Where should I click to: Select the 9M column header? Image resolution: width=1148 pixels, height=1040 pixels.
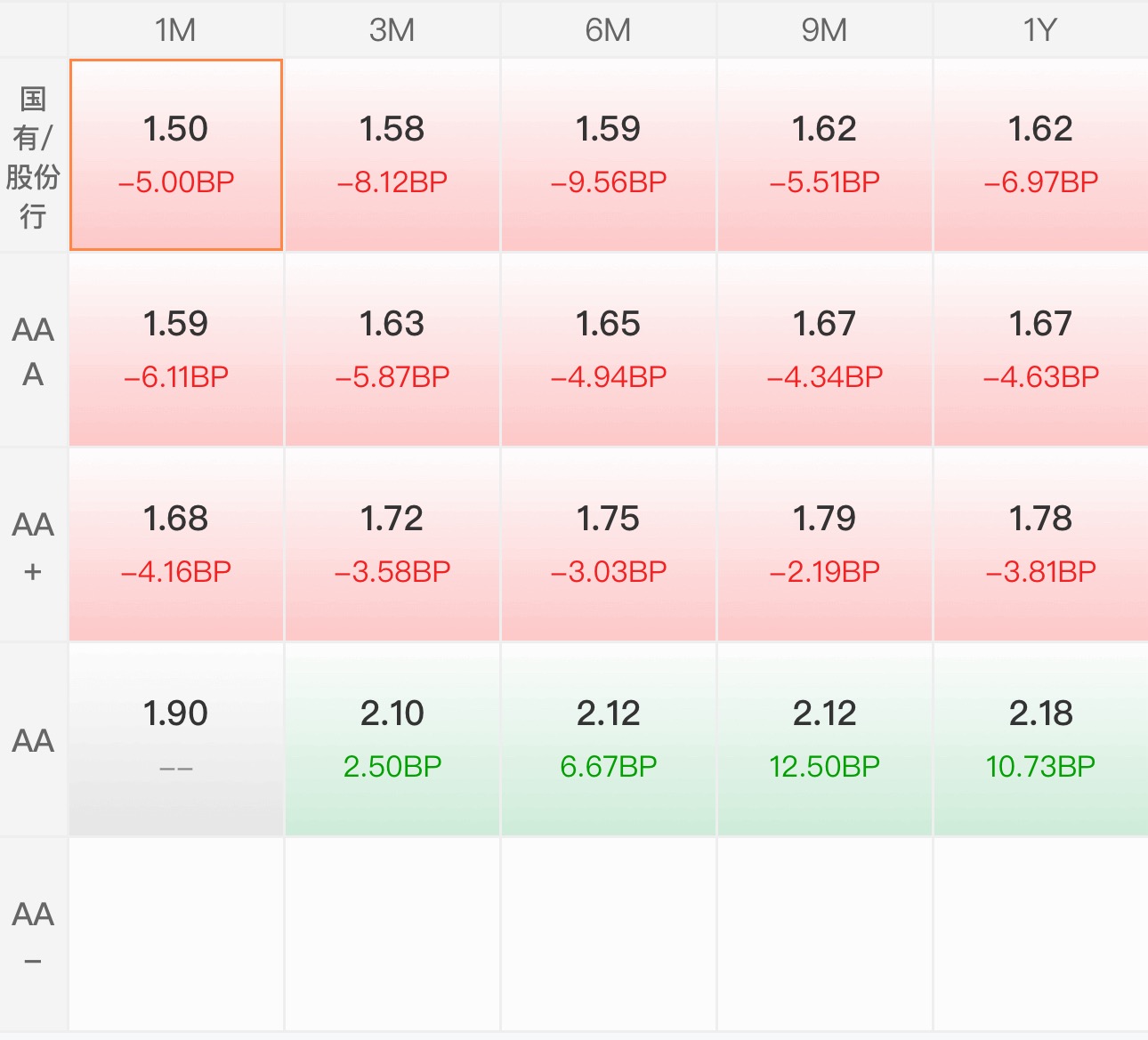[x=825, y=29]
